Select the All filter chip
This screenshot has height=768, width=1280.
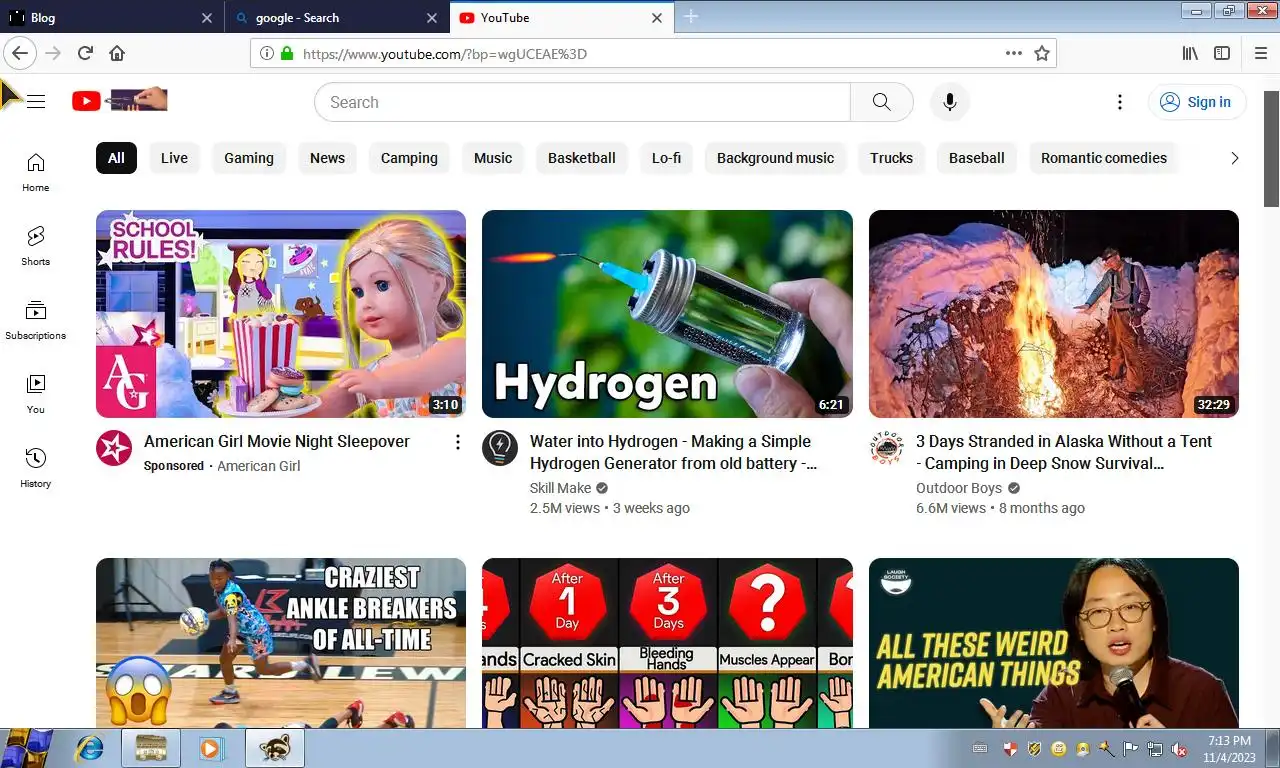coord(116,158)
